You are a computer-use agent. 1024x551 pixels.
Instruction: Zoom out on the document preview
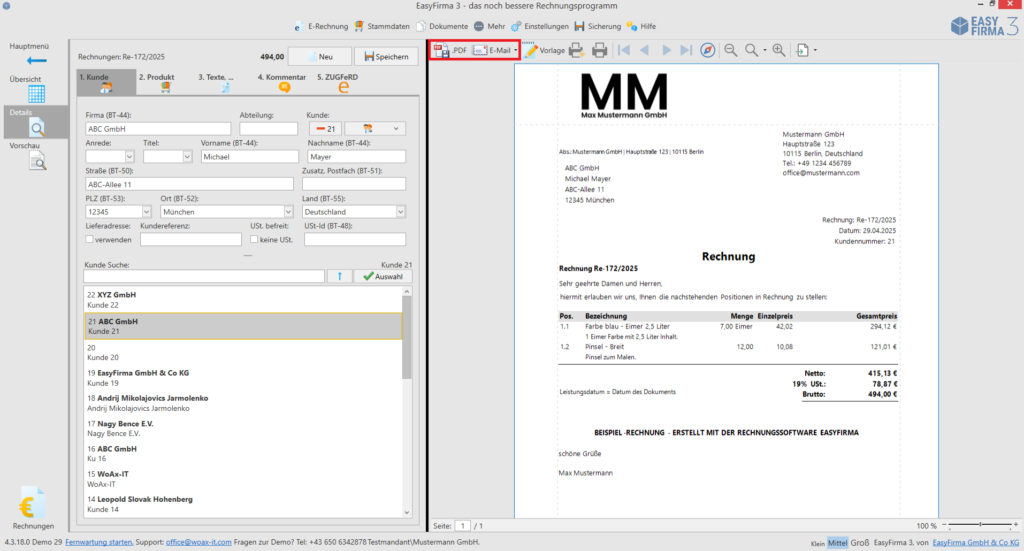731,50
